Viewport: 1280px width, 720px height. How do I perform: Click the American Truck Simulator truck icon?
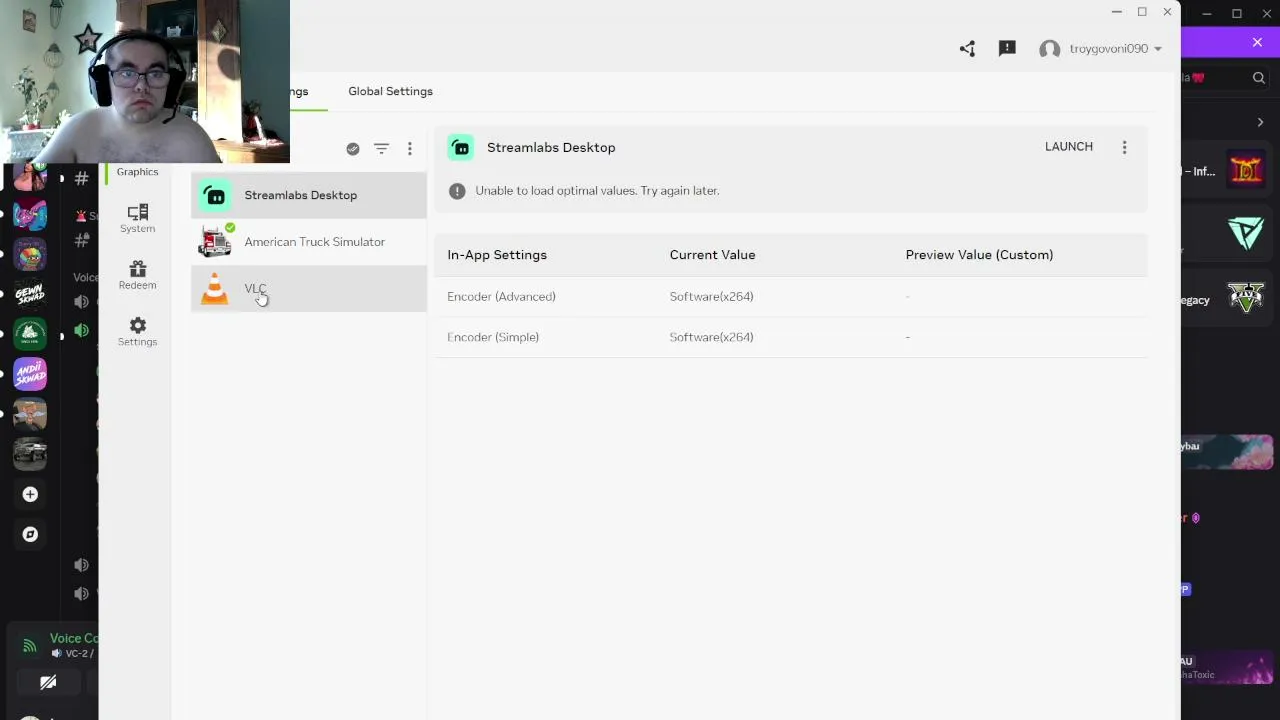tap(214, 242)
